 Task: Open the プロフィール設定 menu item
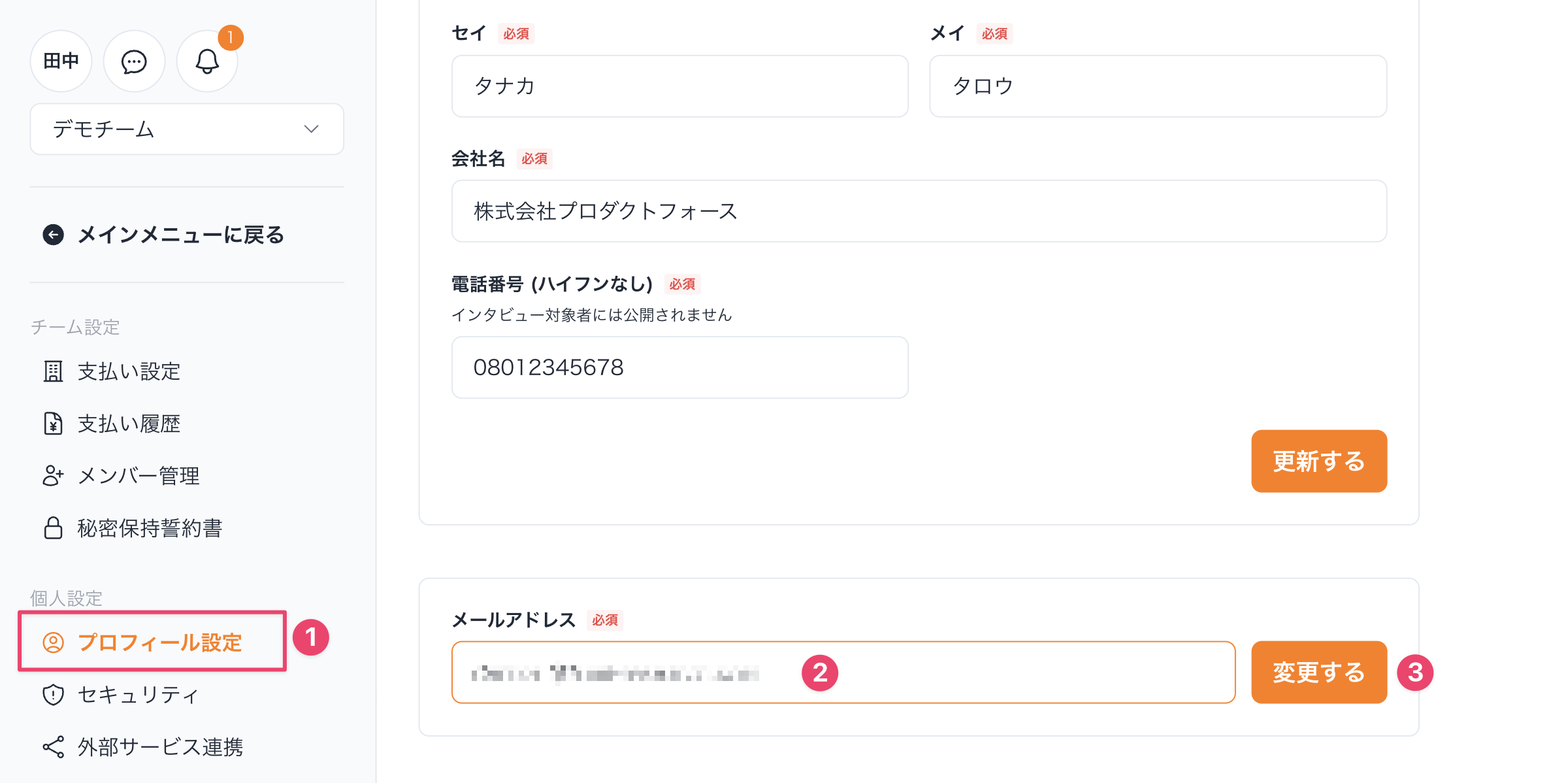pyautogui.click(x=159, y=642)
